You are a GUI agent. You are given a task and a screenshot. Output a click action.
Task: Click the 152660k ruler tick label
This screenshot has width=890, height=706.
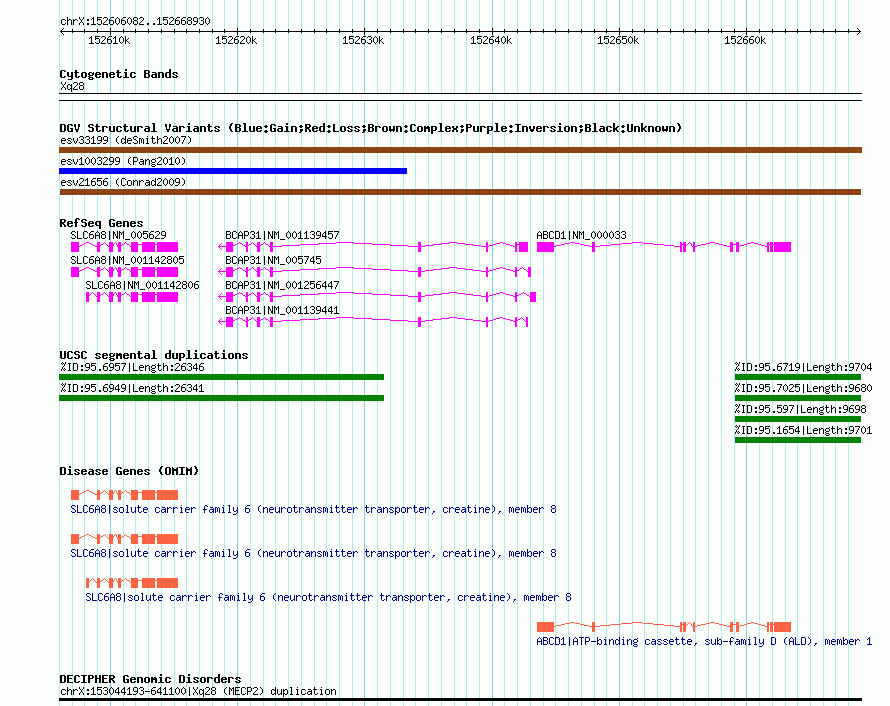(x=745, y=40)
